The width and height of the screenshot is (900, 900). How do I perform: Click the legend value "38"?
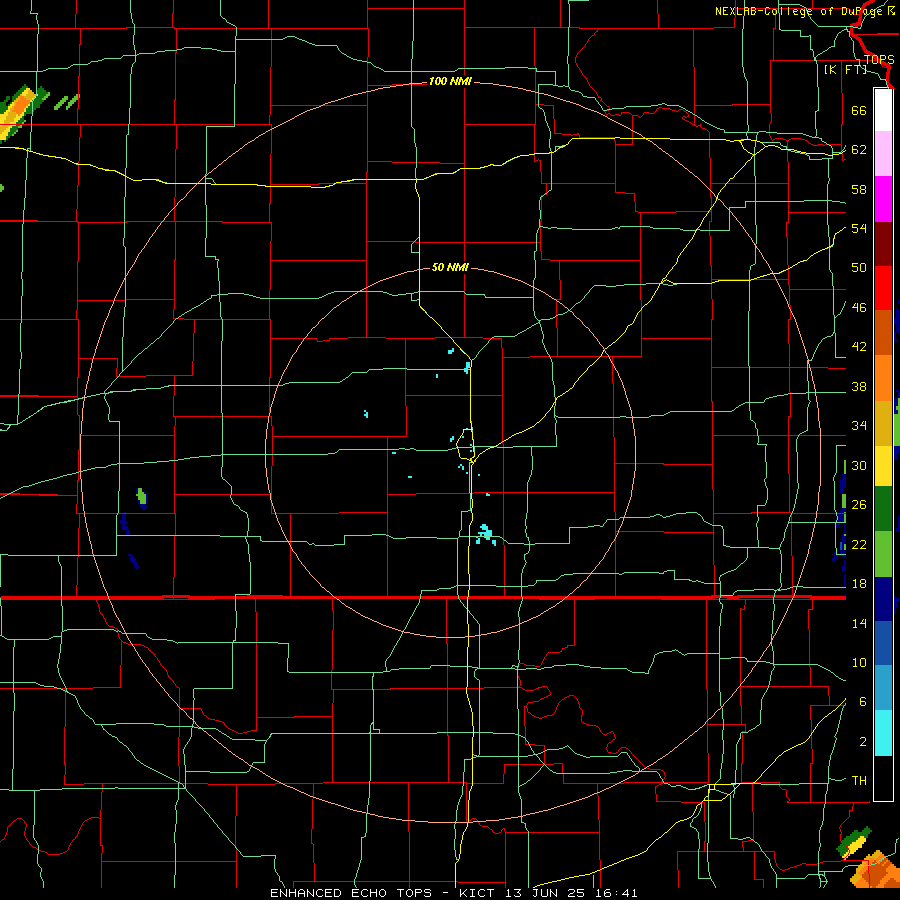click(859, 386)
